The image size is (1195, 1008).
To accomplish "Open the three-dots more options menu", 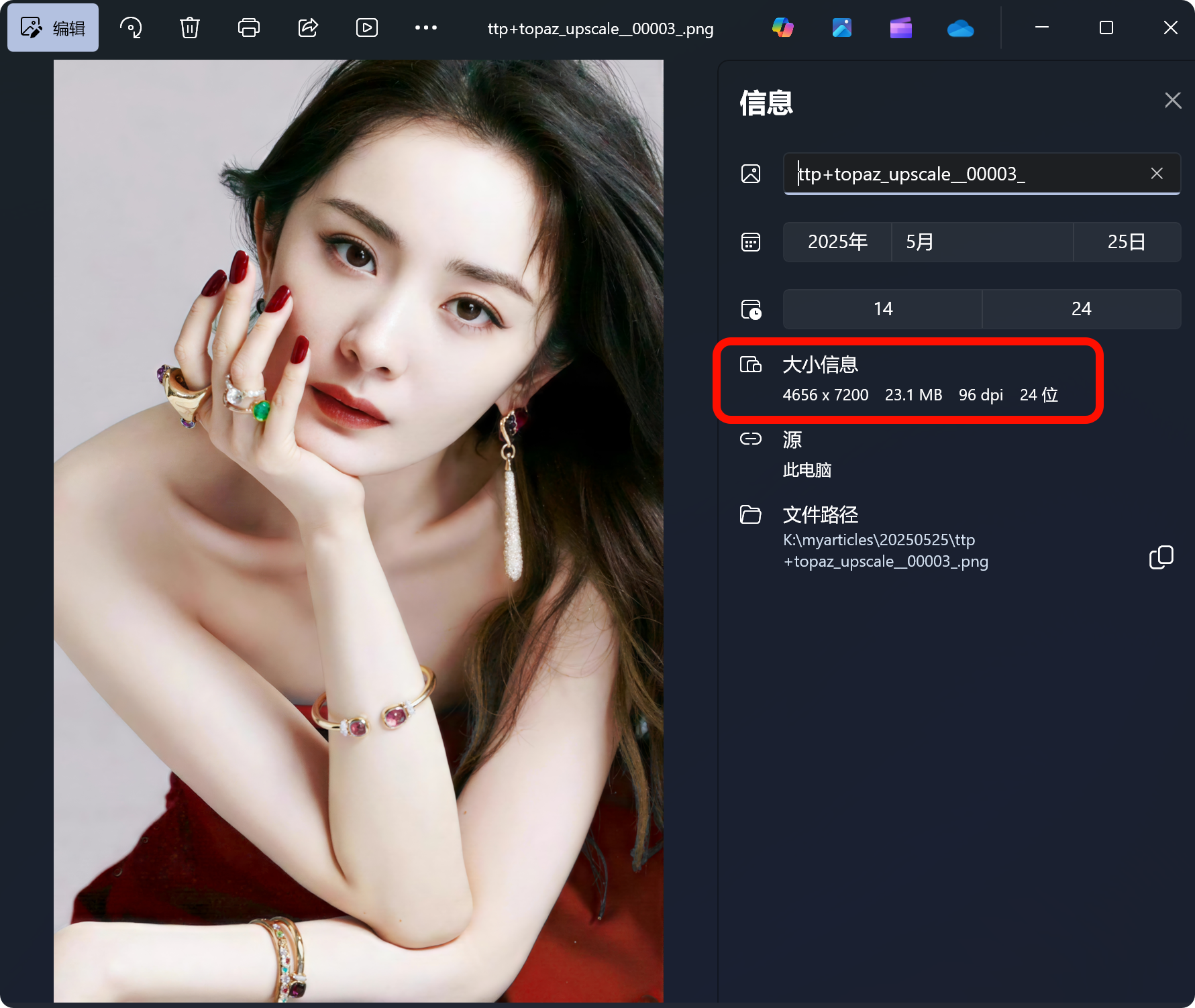I will point(426,27).
